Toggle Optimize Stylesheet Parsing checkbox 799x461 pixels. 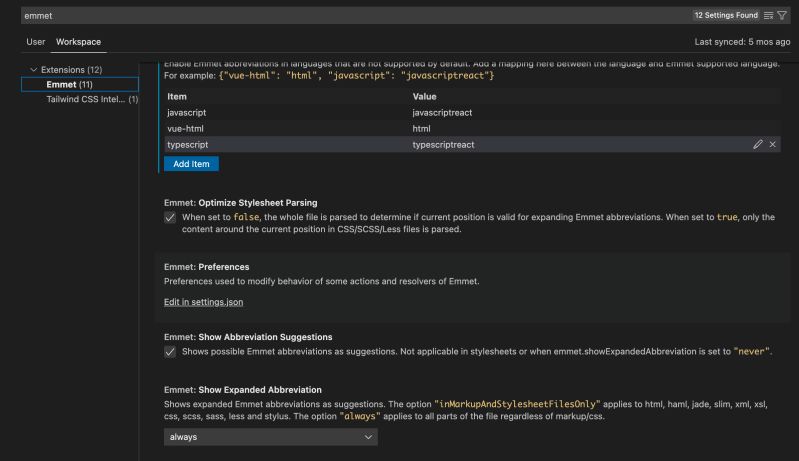coord(170,218)
